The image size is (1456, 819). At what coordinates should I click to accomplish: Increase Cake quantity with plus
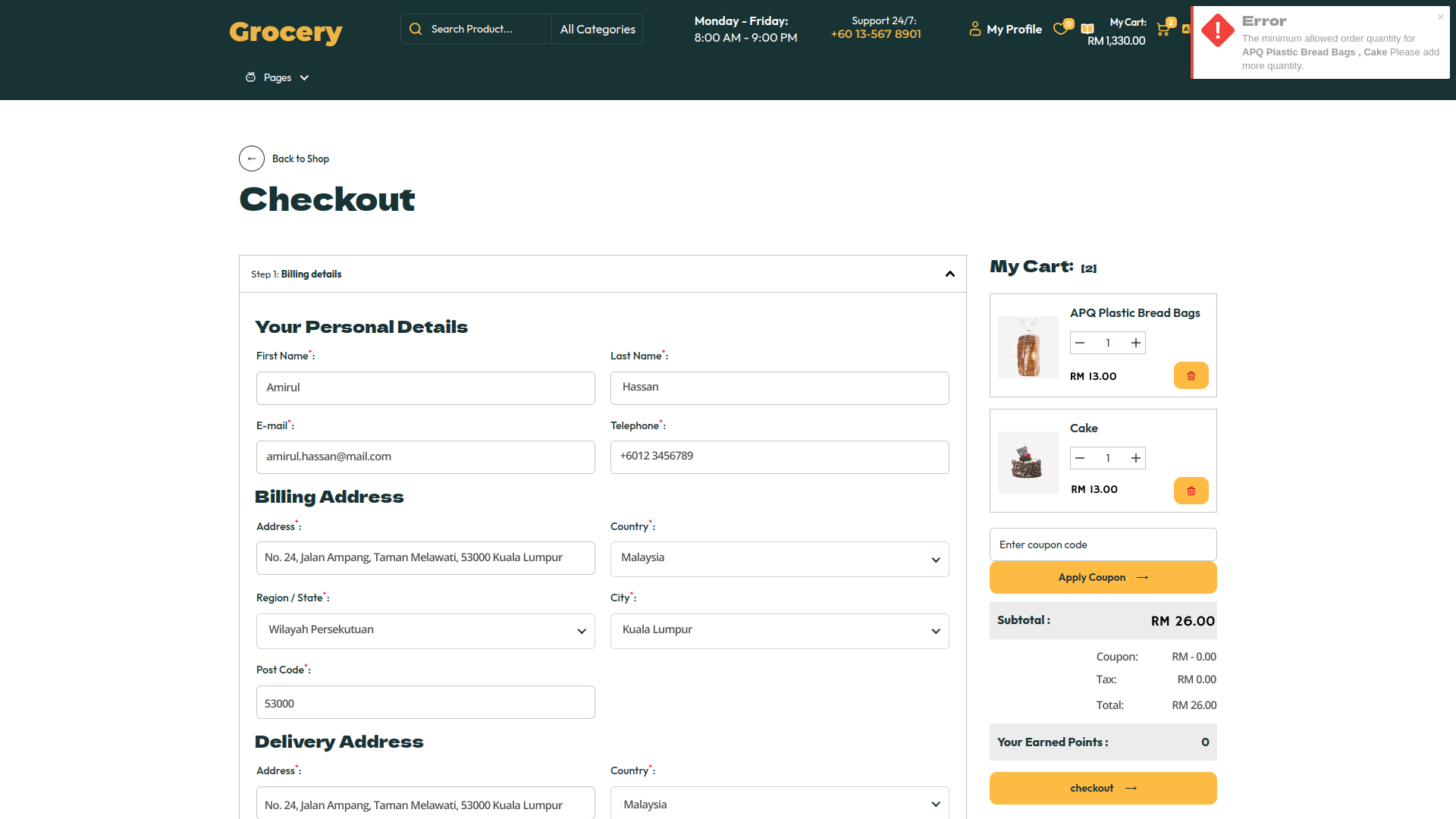(x=1135, y=458)
